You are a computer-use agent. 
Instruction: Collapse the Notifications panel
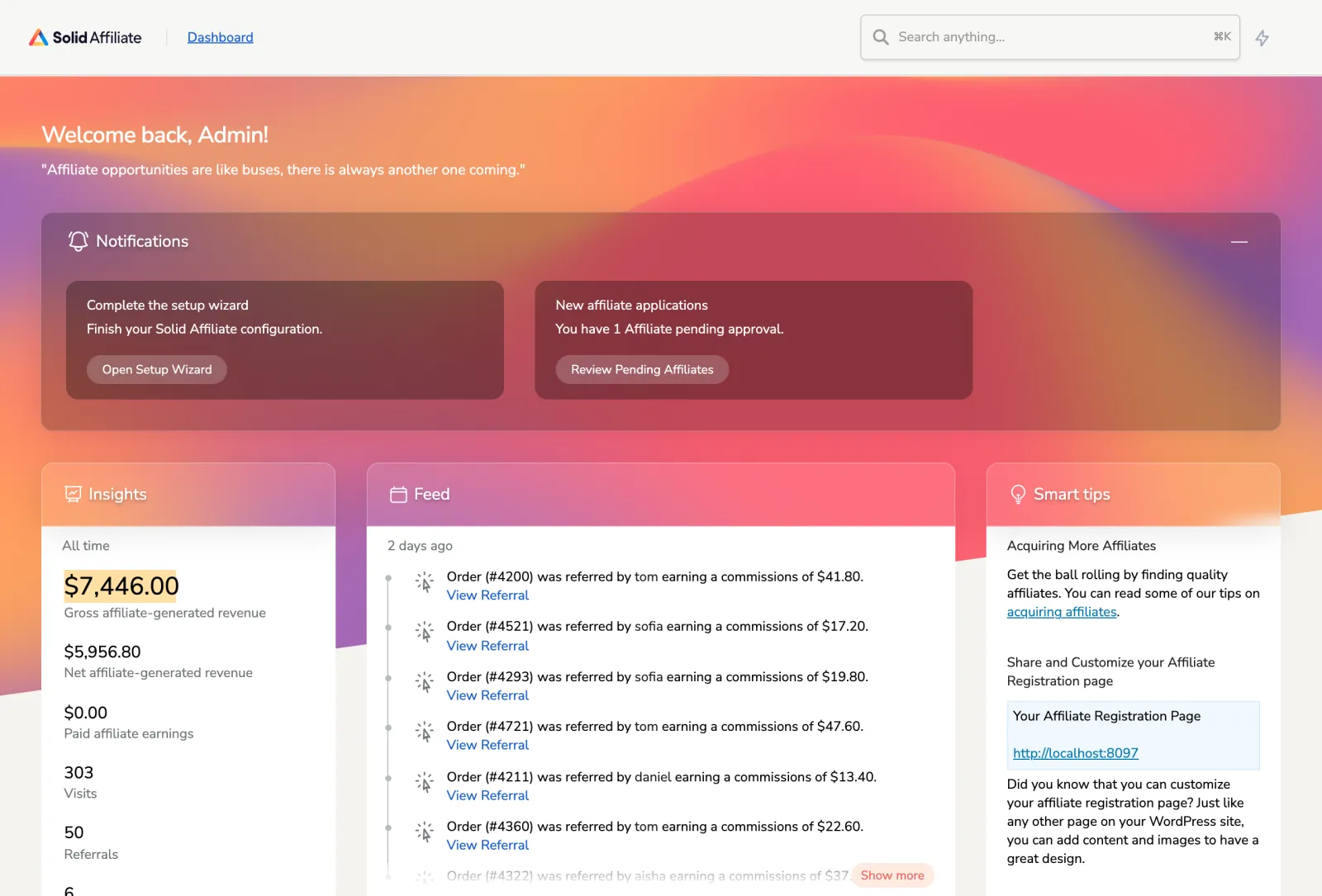[1239, 242]
